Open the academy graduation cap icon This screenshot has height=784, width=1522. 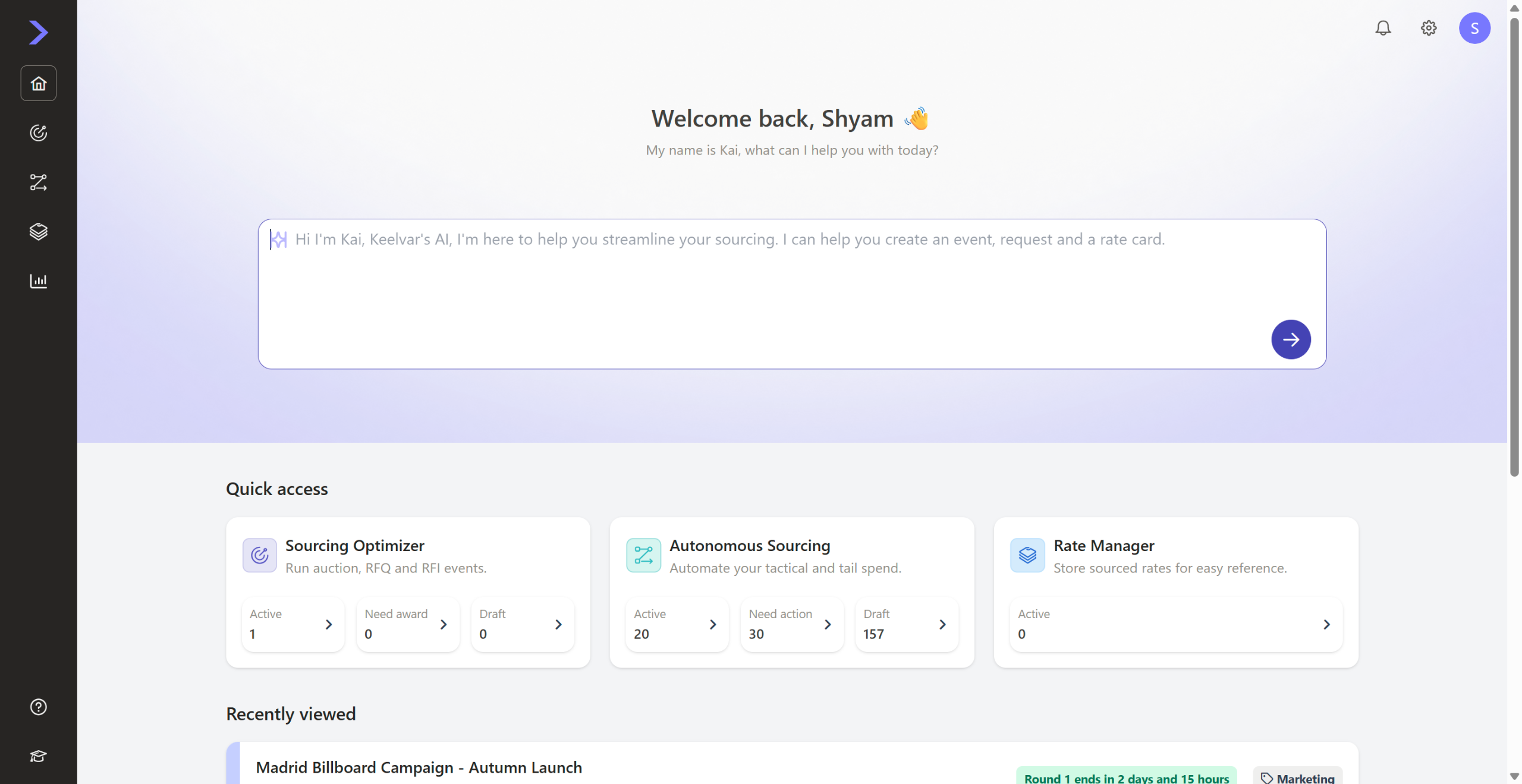click(39, 755)
